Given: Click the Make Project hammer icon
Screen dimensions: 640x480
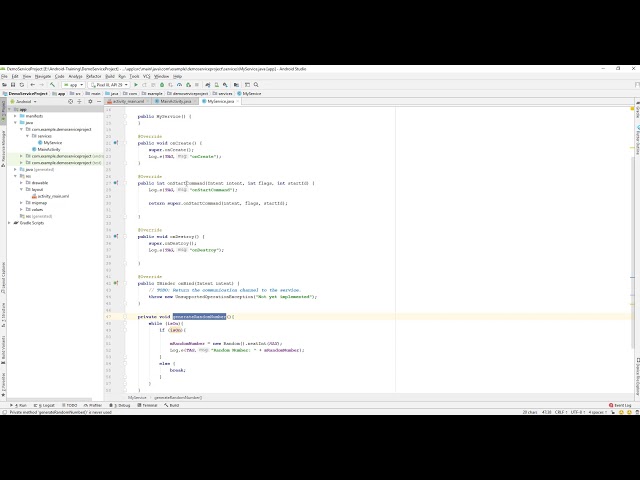Looking at the screenshot, I should click(x=52, y=85).
